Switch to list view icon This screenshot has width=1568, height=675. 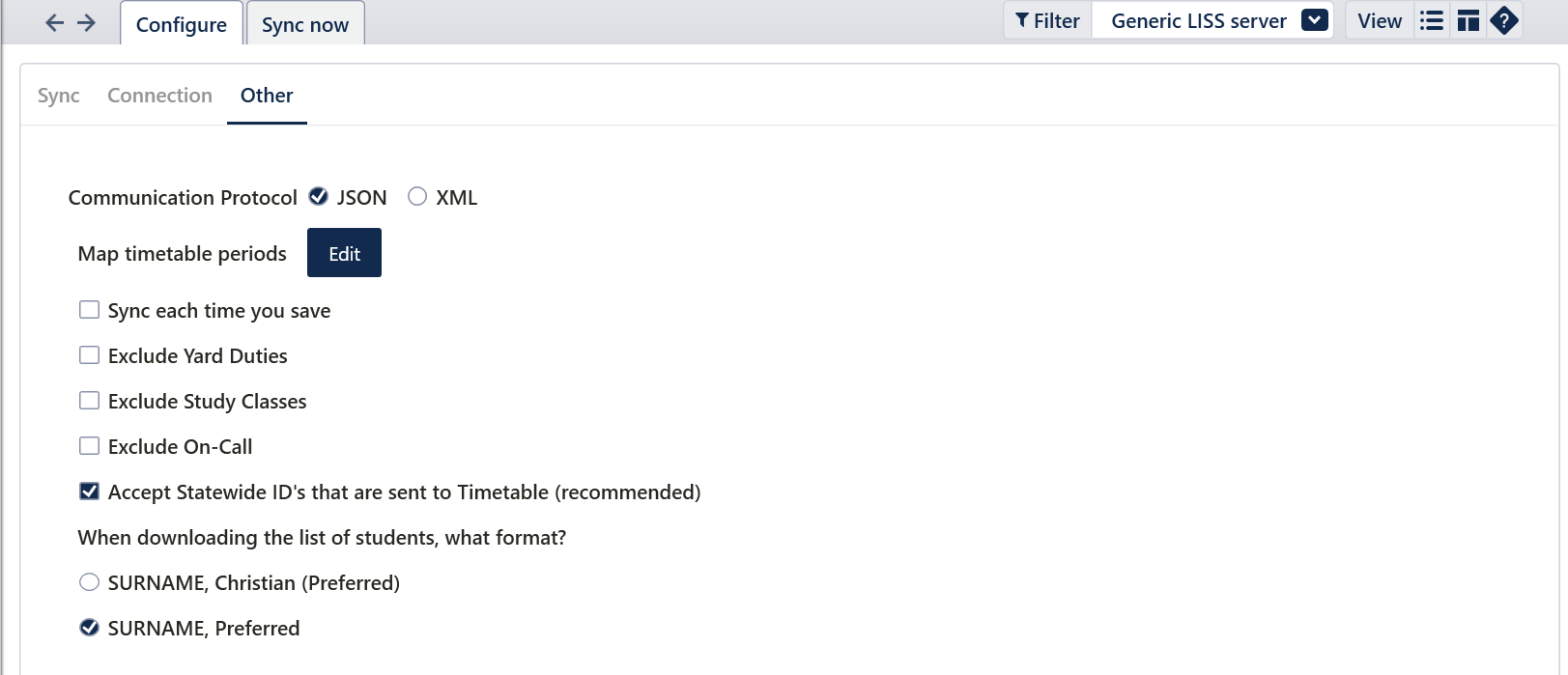click(x=1432, y=20)
